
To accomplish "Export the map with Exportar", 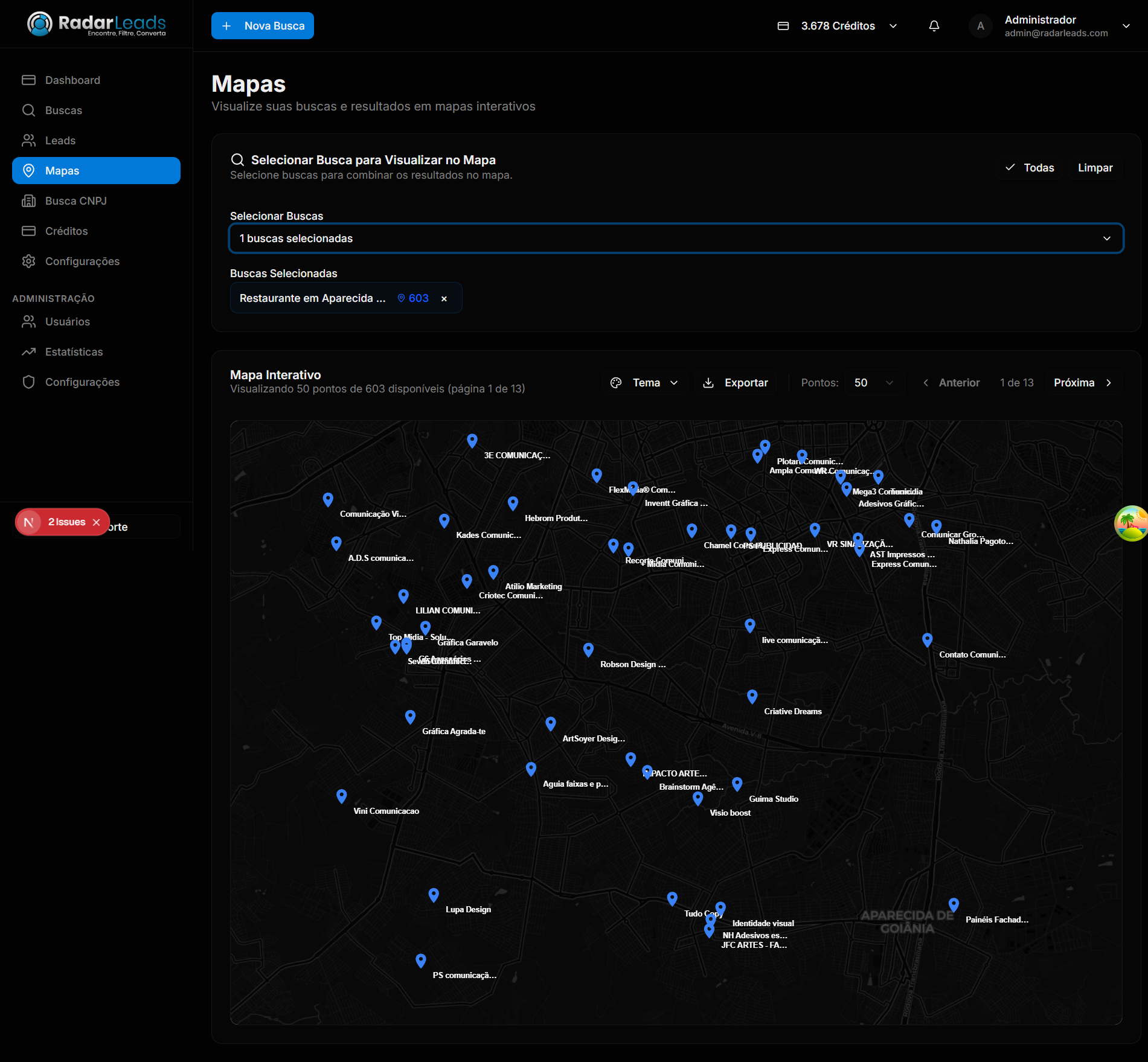I will pyautogui.click(x=736, y=383).
